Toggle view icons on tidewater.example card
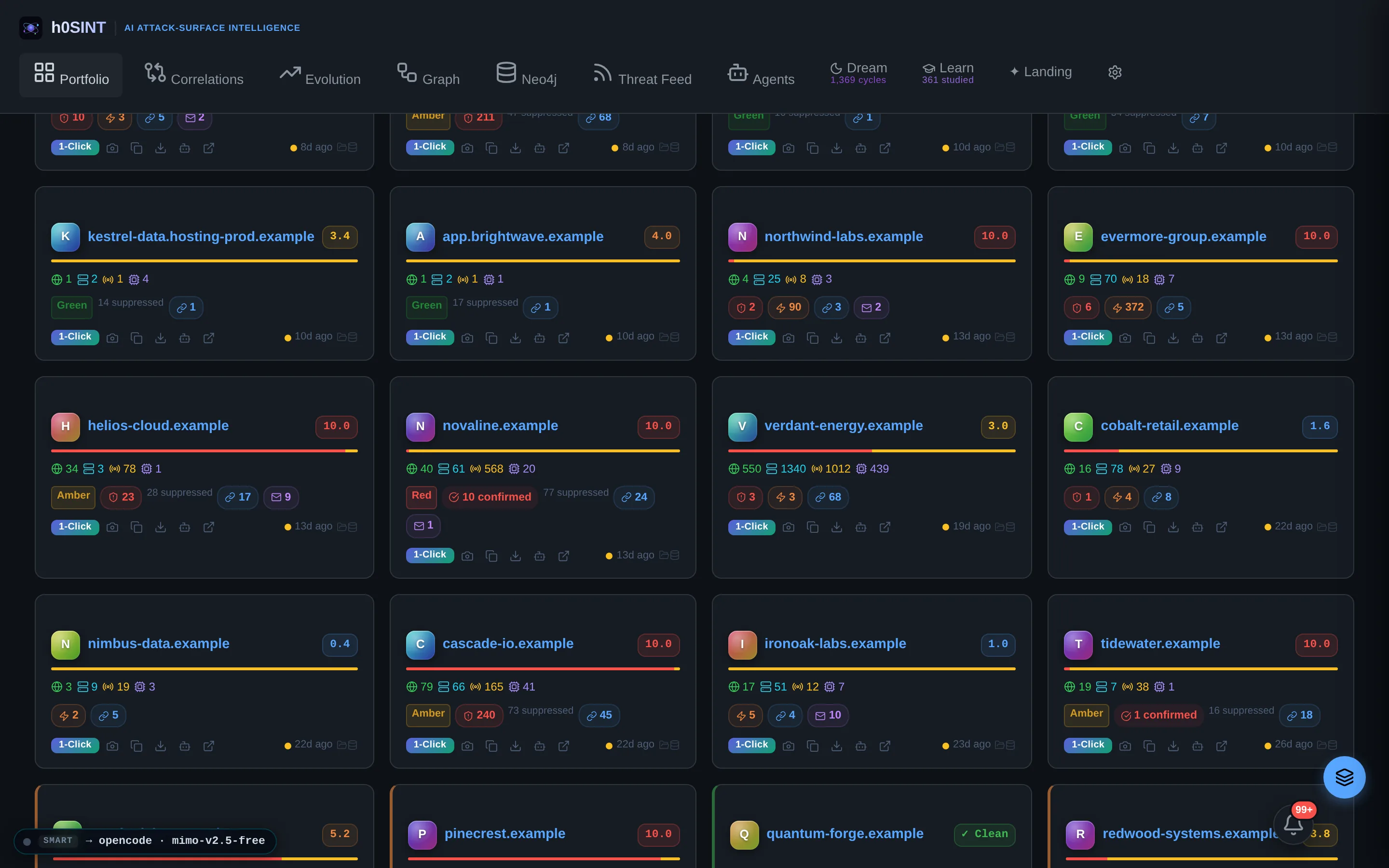 (1327, 745)
